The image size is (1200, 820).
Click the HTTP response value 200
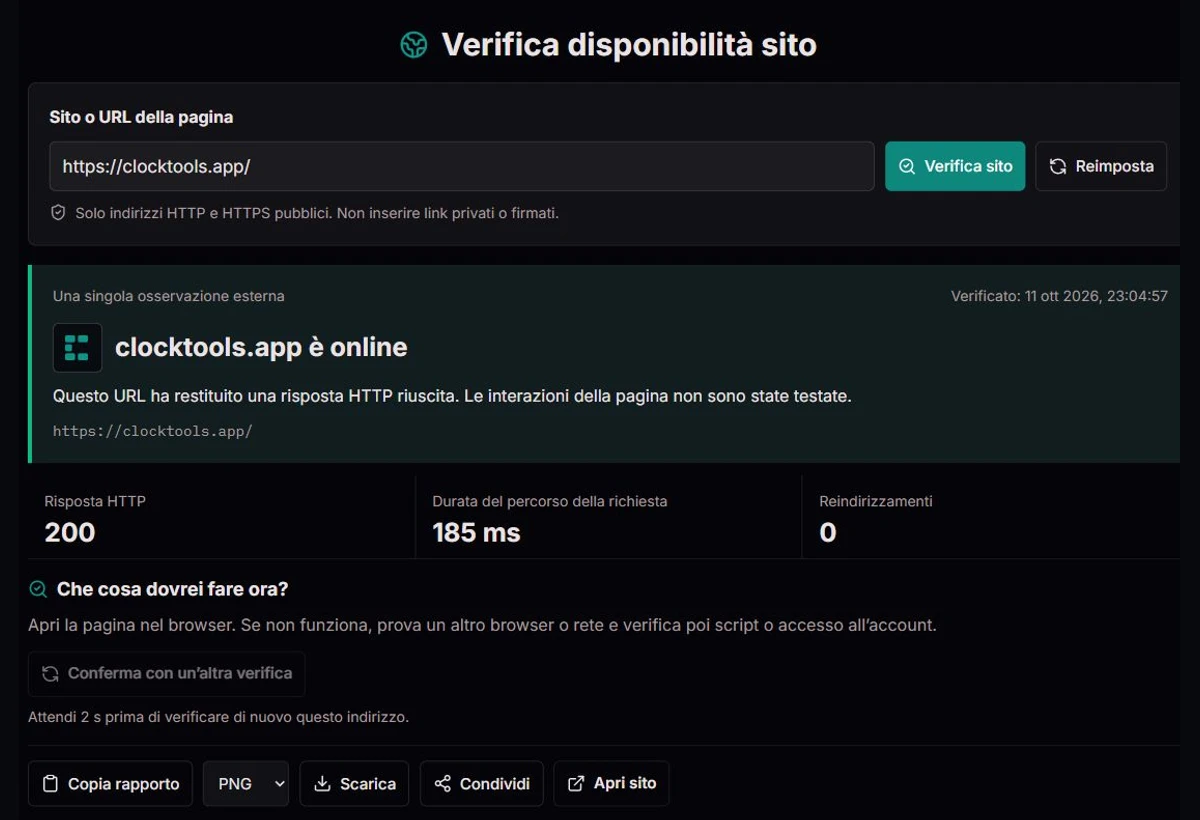click(x=70, y=533)
